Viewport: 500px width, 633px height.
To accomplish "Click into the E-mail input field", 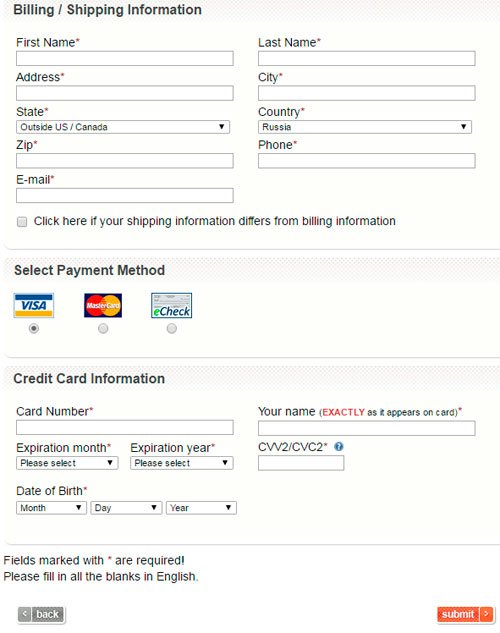I will (125, 196).
